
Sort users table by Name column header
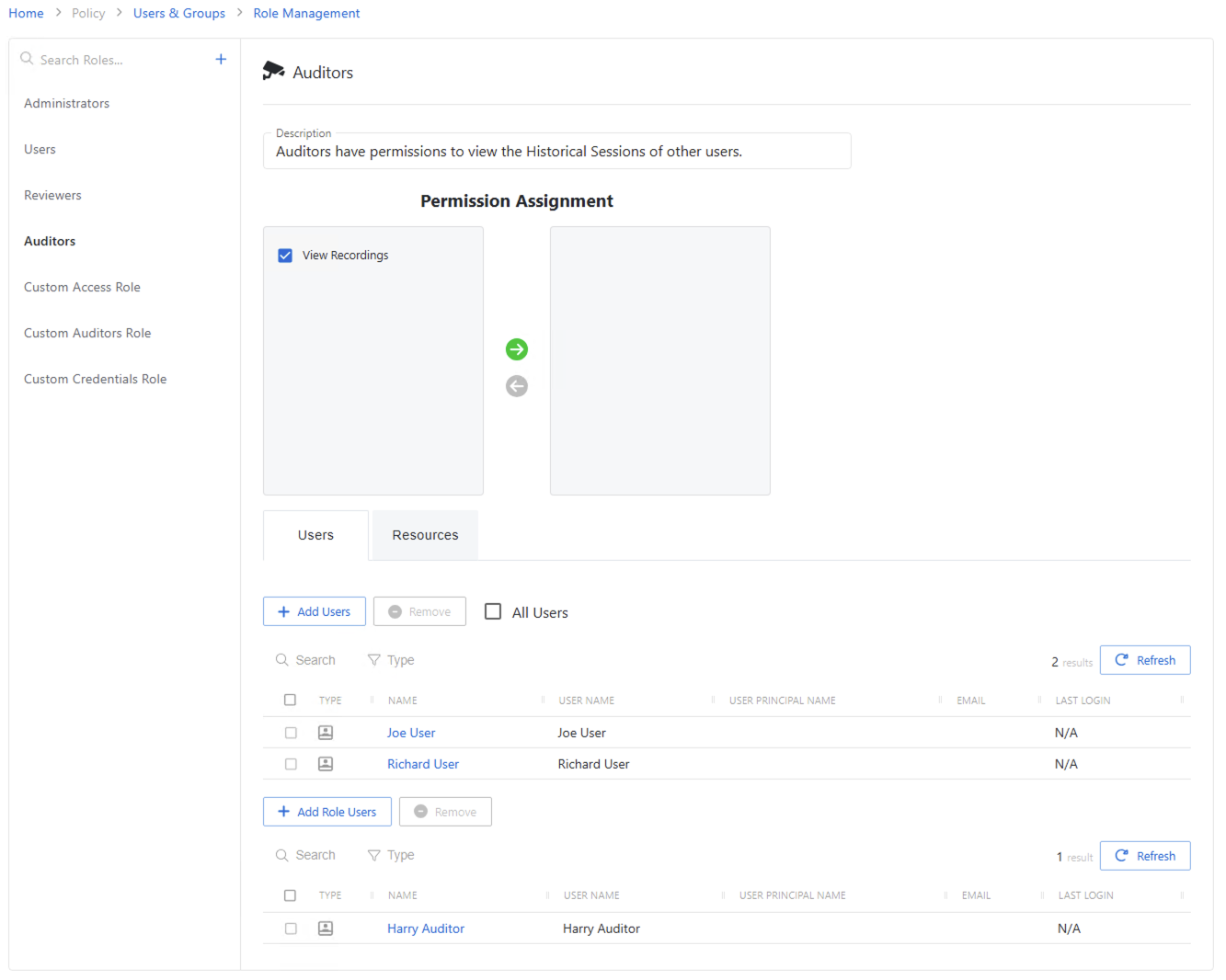(x=403, y=701)
